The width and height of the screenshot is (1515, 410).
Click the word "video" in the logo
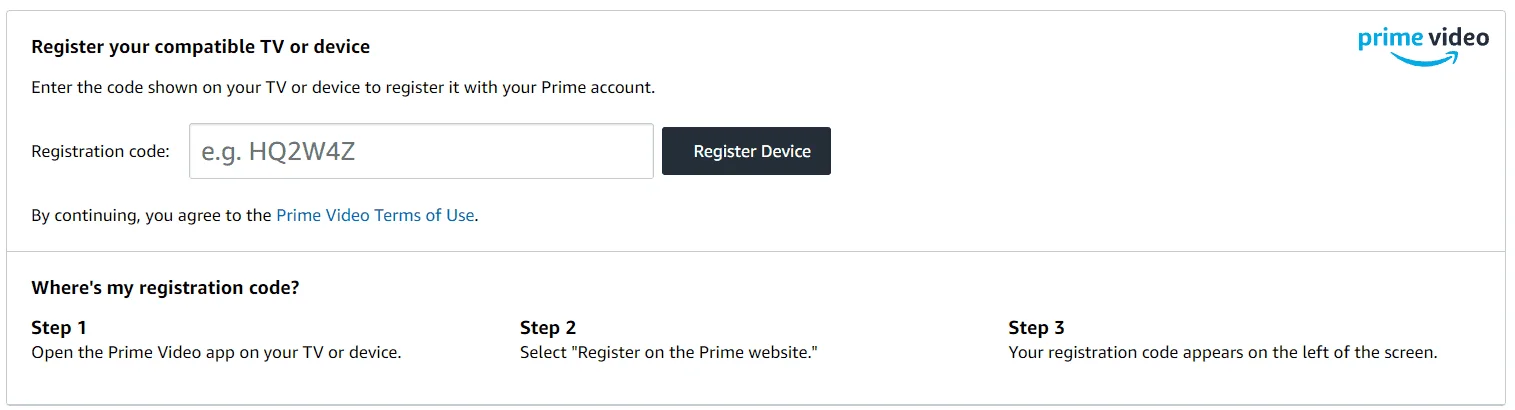point(1458,39)
